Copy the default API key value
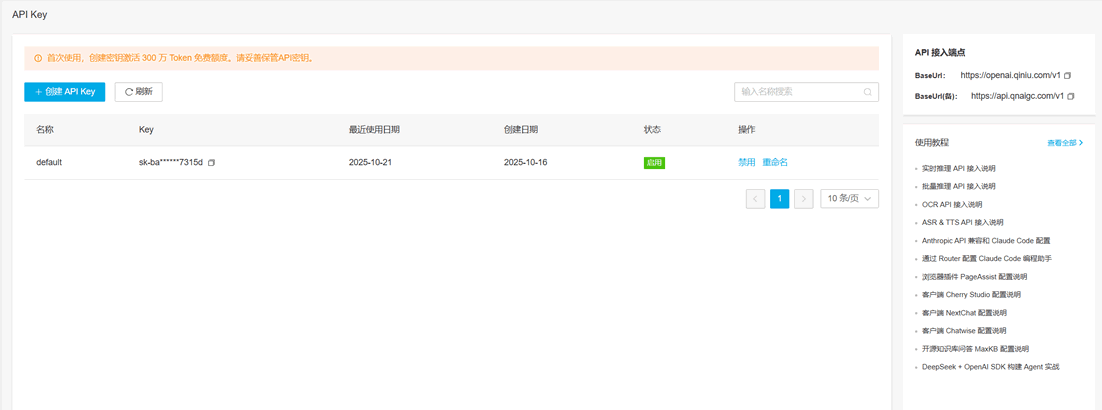This screenshot has height=410, width=1102. pyautogui.click(x=211, y=162)
